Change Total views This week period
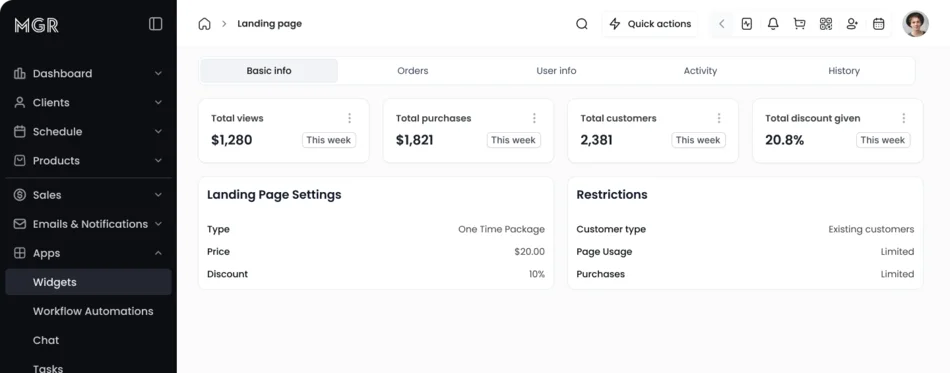950x373 pixels. [x=329, y=140]
